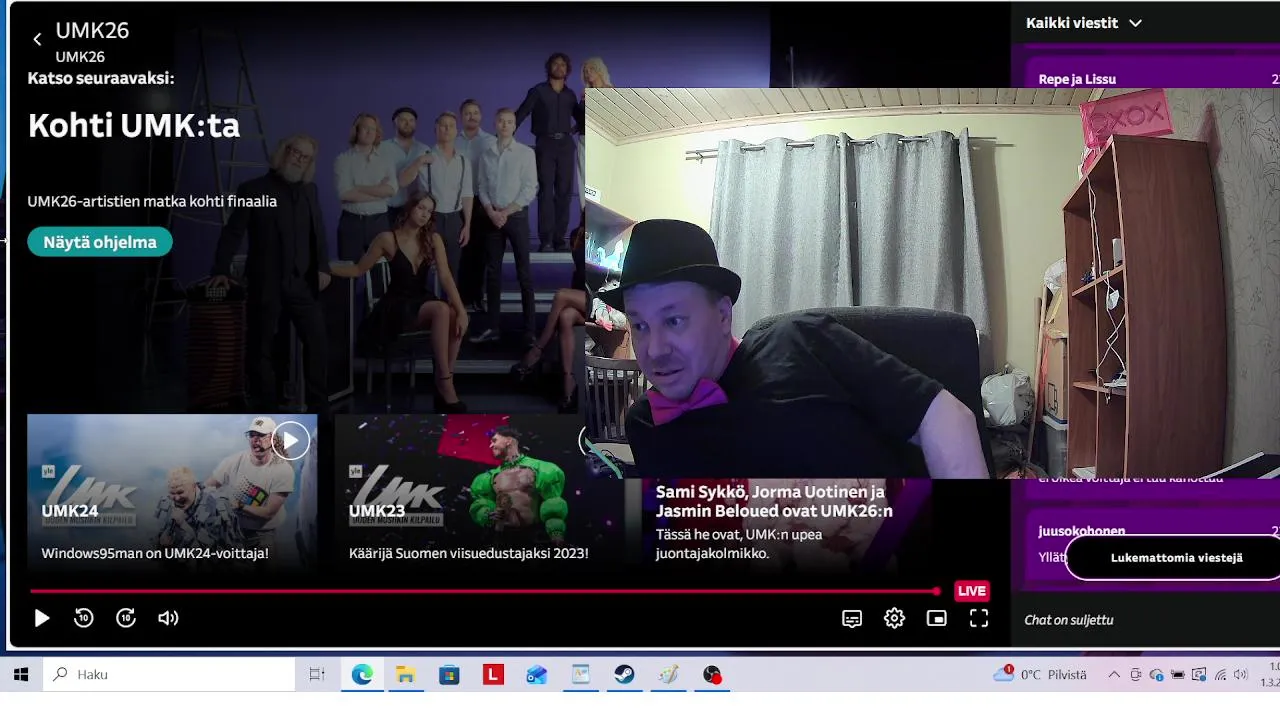Open Meet Now tray icon
The image size is (1280, 720).
[1136, 675]
